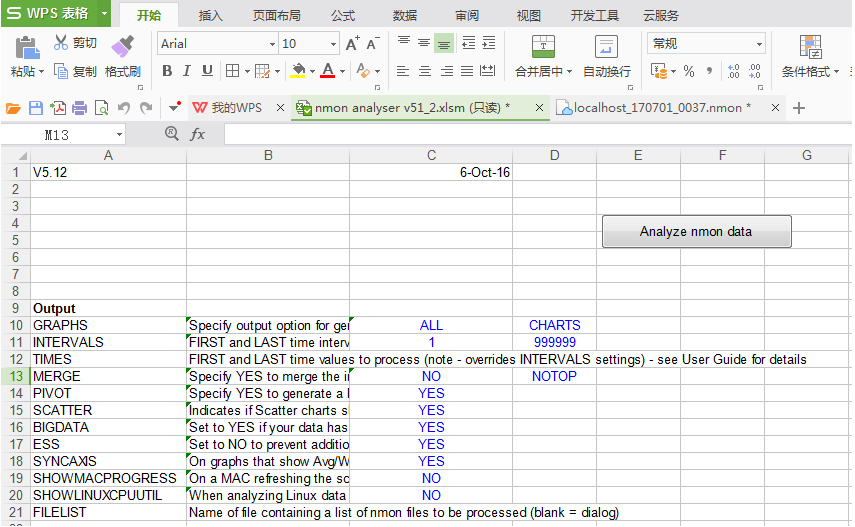
Task: Activate the Format Painter brush
Action: (122, 47)
